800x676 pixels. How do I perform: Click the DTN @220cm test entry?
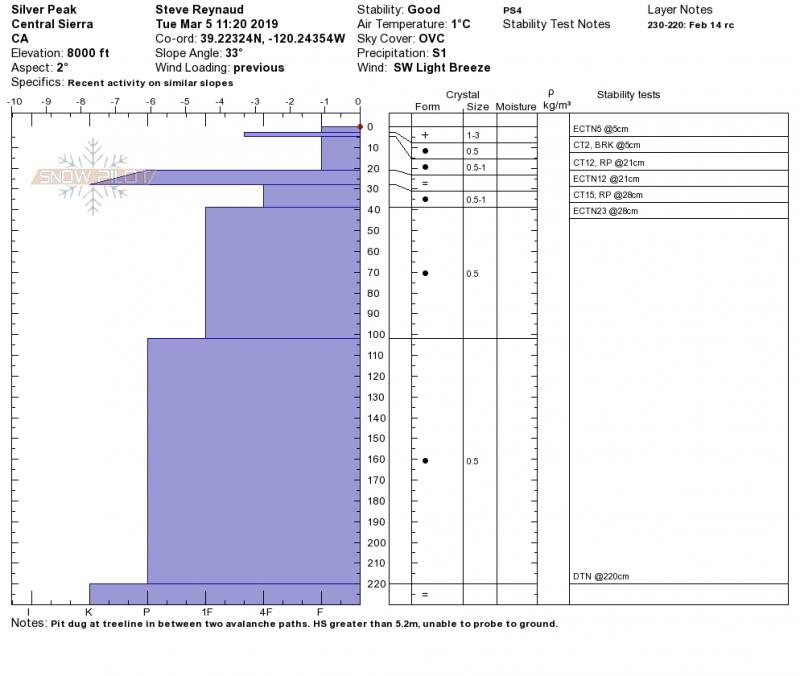(602, 577)
